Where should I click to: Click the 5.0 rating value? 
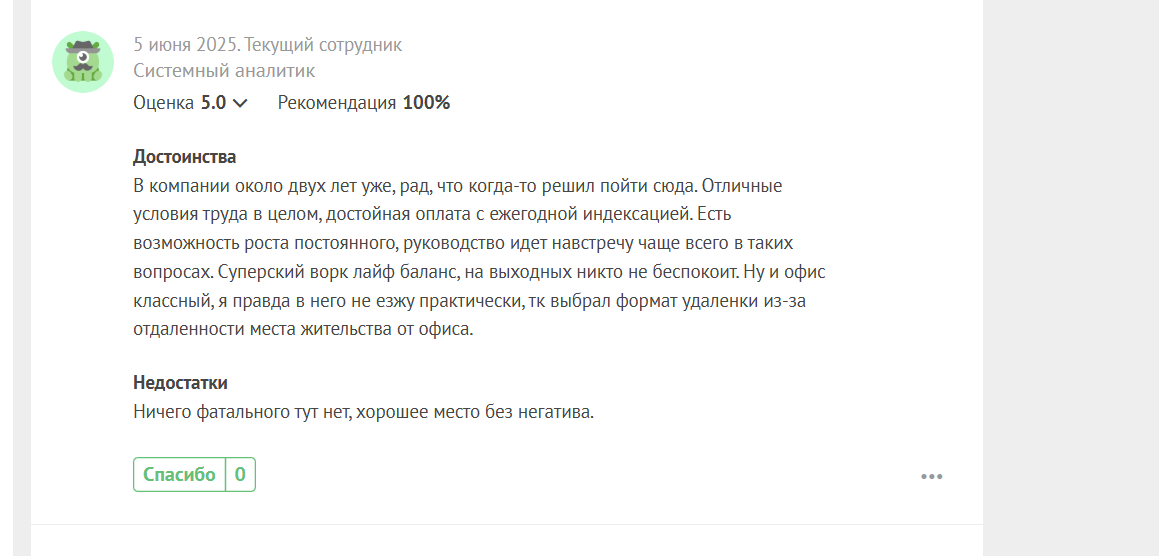[214, 103]
